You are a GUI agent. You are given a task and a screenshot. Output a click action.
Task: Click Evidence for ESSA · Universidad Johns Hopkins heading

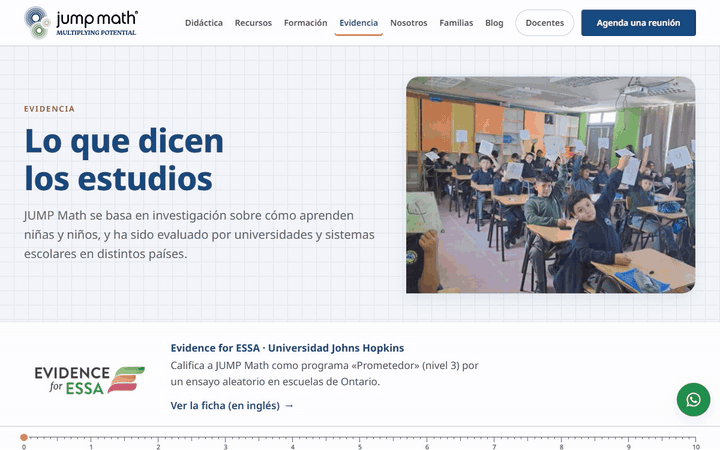pyautogui.click(x=287, y=348)
